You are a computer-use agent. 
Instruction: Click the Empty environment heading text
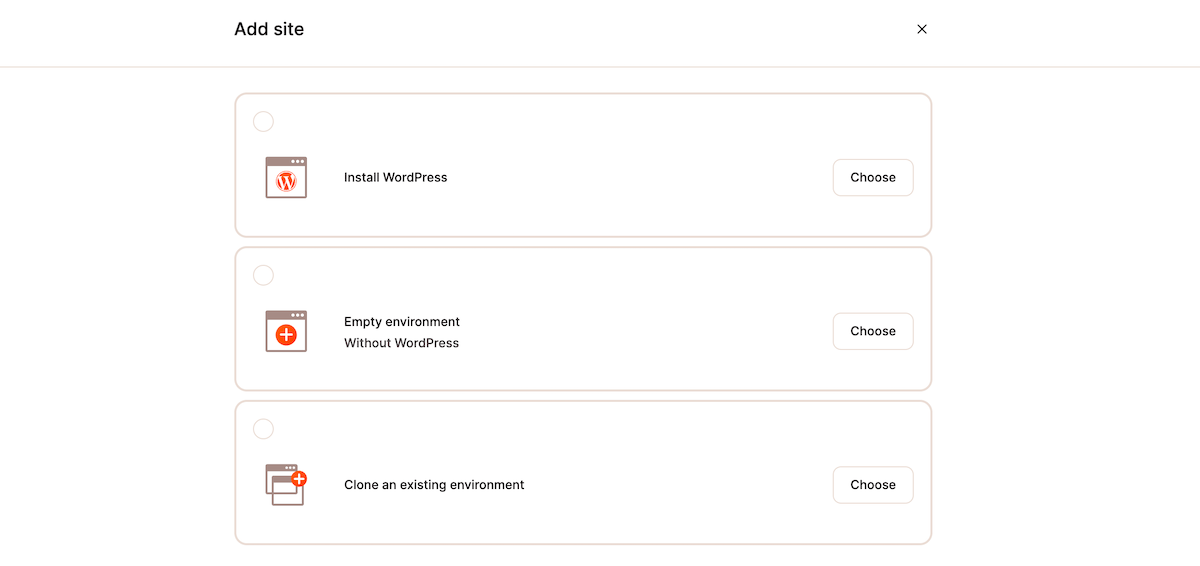point(402,322)
